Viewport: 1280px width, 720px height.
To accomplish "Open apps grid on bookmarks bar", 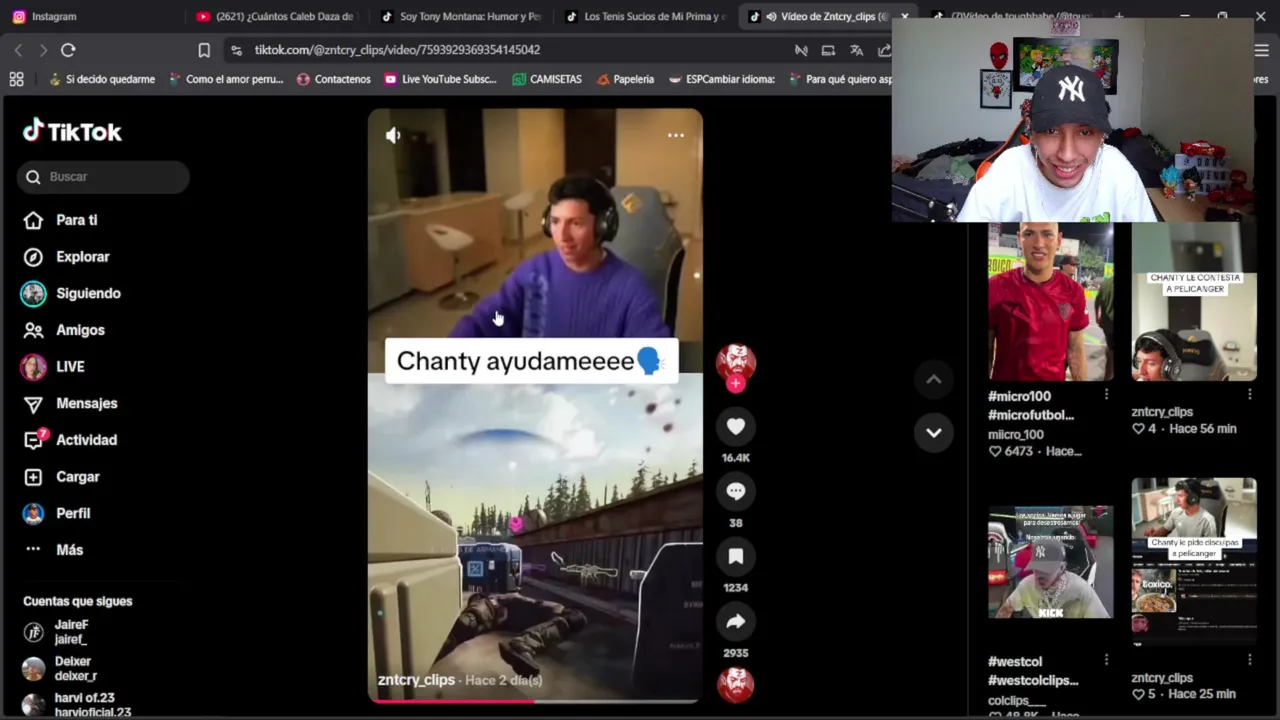I will pyautogui.click(x=16, y=79).
